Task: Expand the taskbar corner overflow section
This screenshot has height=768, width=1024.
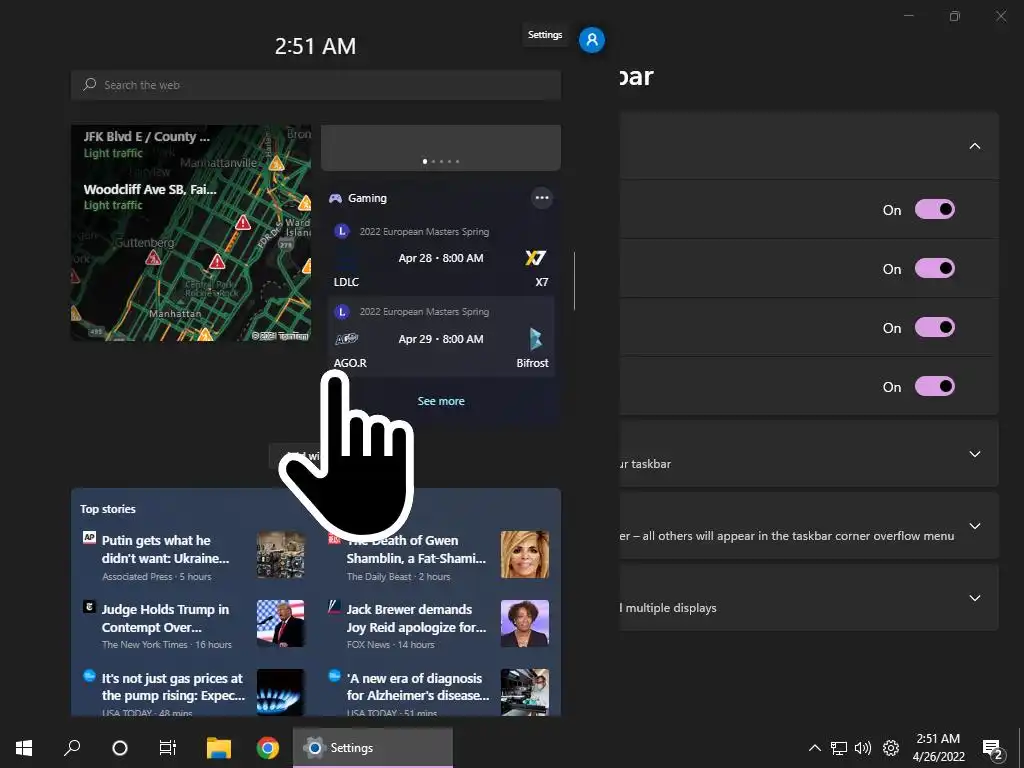Action: click(974, 526)
